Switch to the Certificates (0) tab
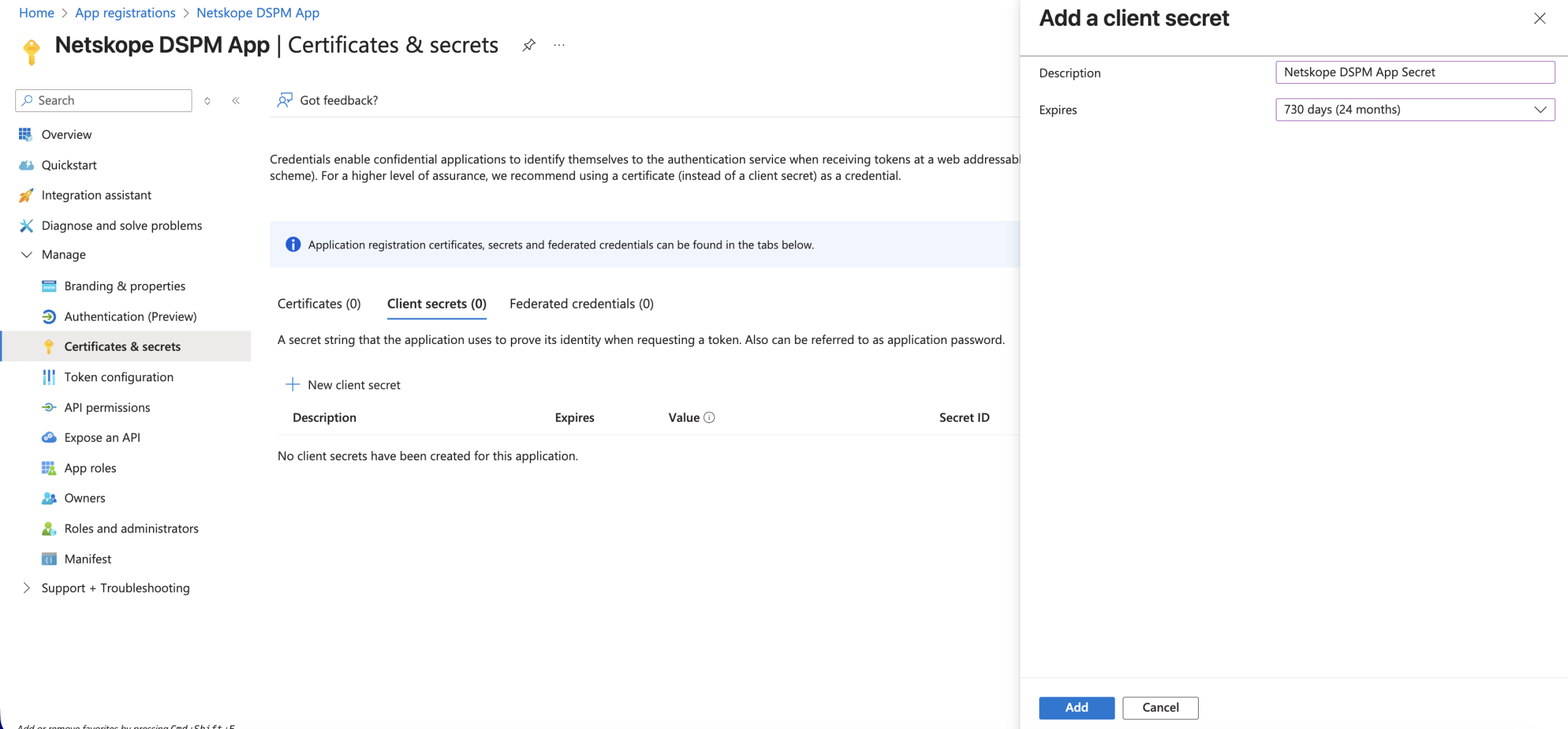This screenshot has height=729, width=1568. 319,304
